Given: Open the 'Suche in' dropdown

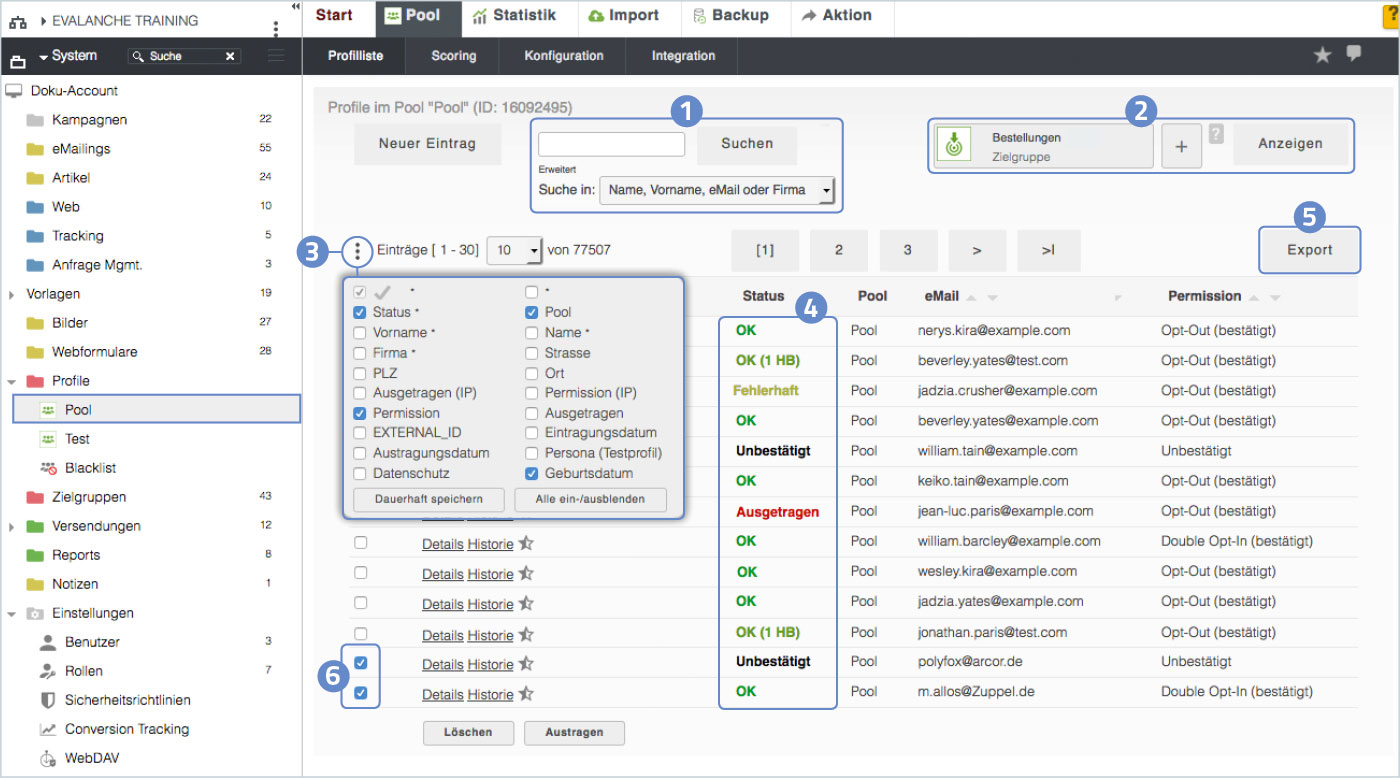Looking at the screenshot, I should tap(716, 190).
